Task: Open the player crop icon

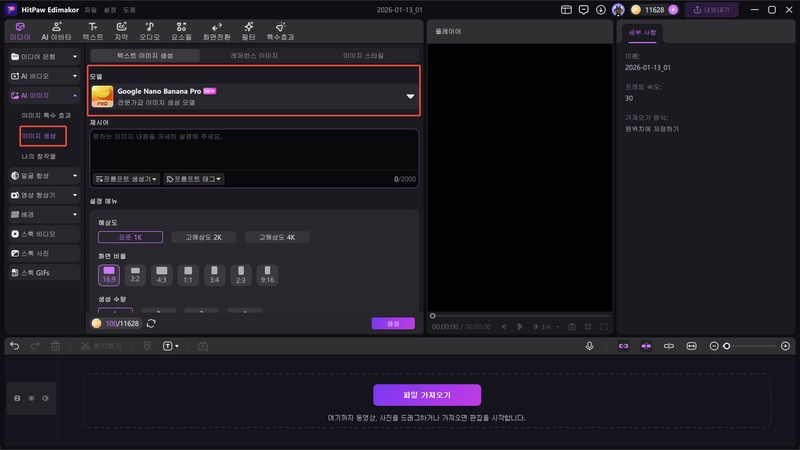Action: click(588, 327)
